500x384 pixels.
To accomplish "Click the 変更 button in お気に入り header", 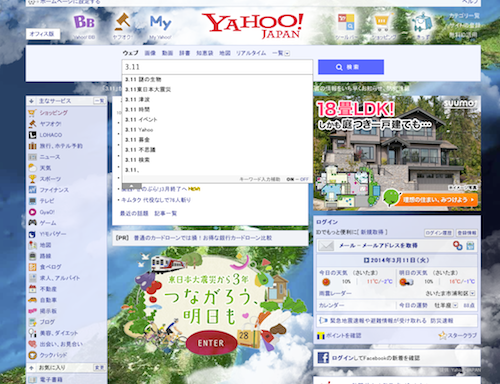I will tap(99, 368).
